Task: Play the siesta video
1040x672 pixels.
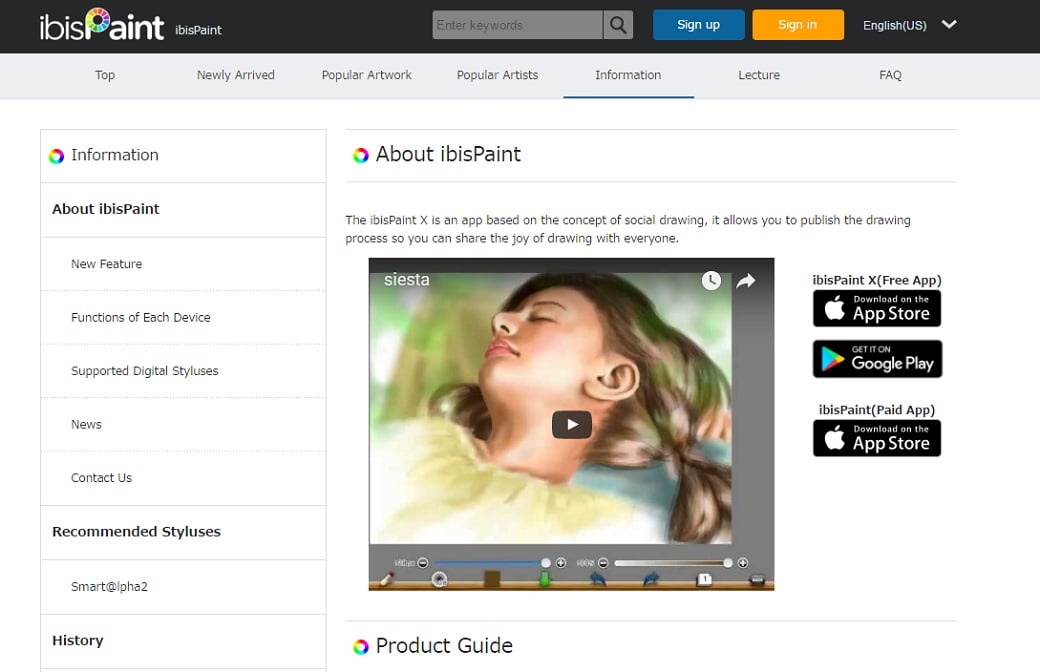Action: click(571, 424)
